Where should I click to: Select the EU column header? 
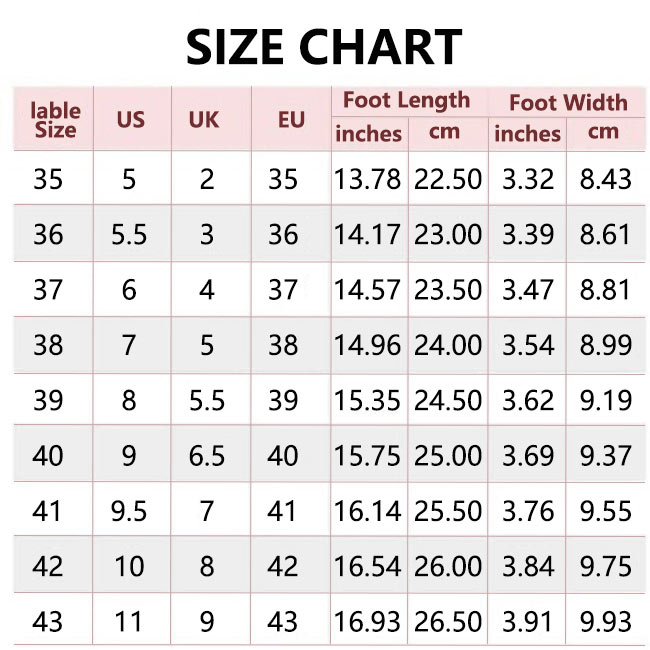[291, 120]
